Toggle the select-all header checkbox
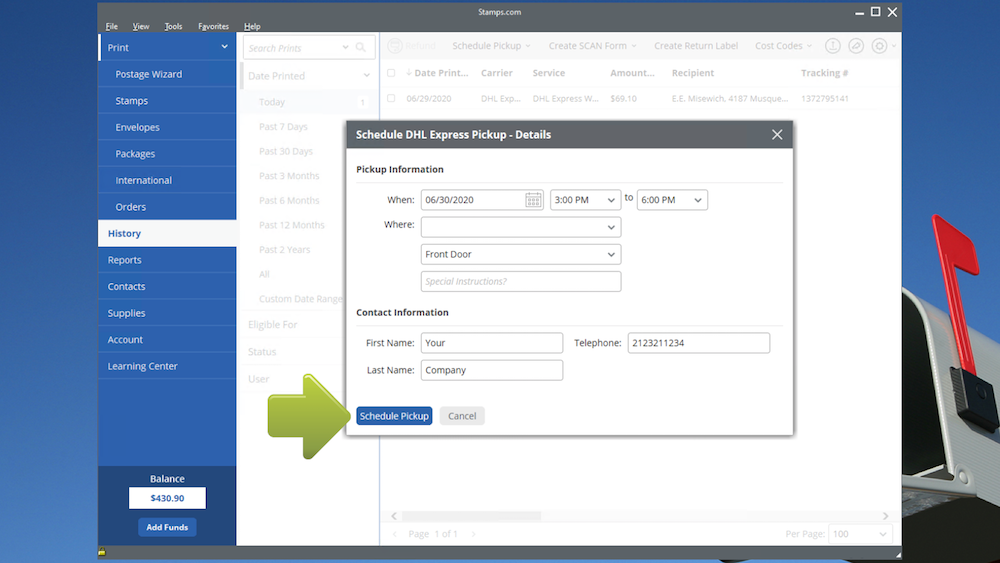 coord(391,73)
